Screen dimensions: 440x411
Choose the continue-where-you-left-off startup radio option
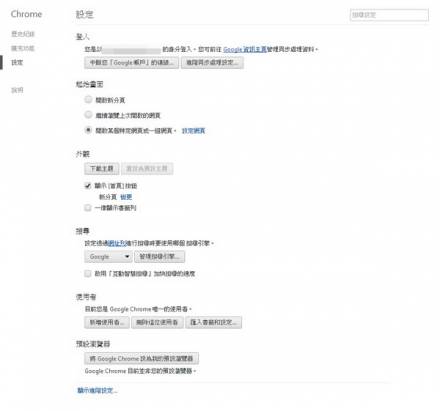tap(88, 115)
